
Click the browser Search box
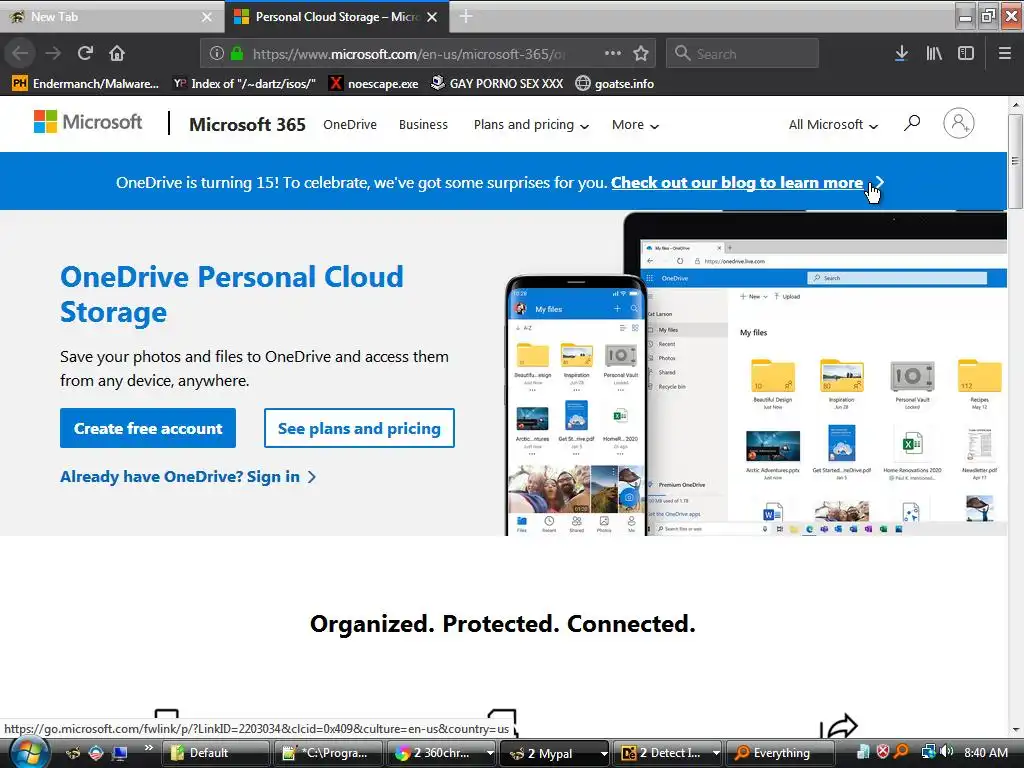(x=742, y=54)
